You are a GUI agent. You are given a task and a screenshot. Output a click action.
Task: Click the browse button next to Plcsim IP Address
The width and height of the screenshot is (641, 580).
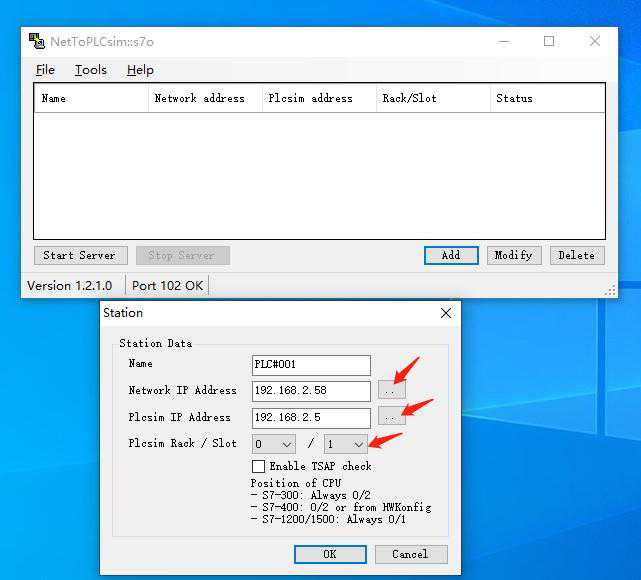391,418
